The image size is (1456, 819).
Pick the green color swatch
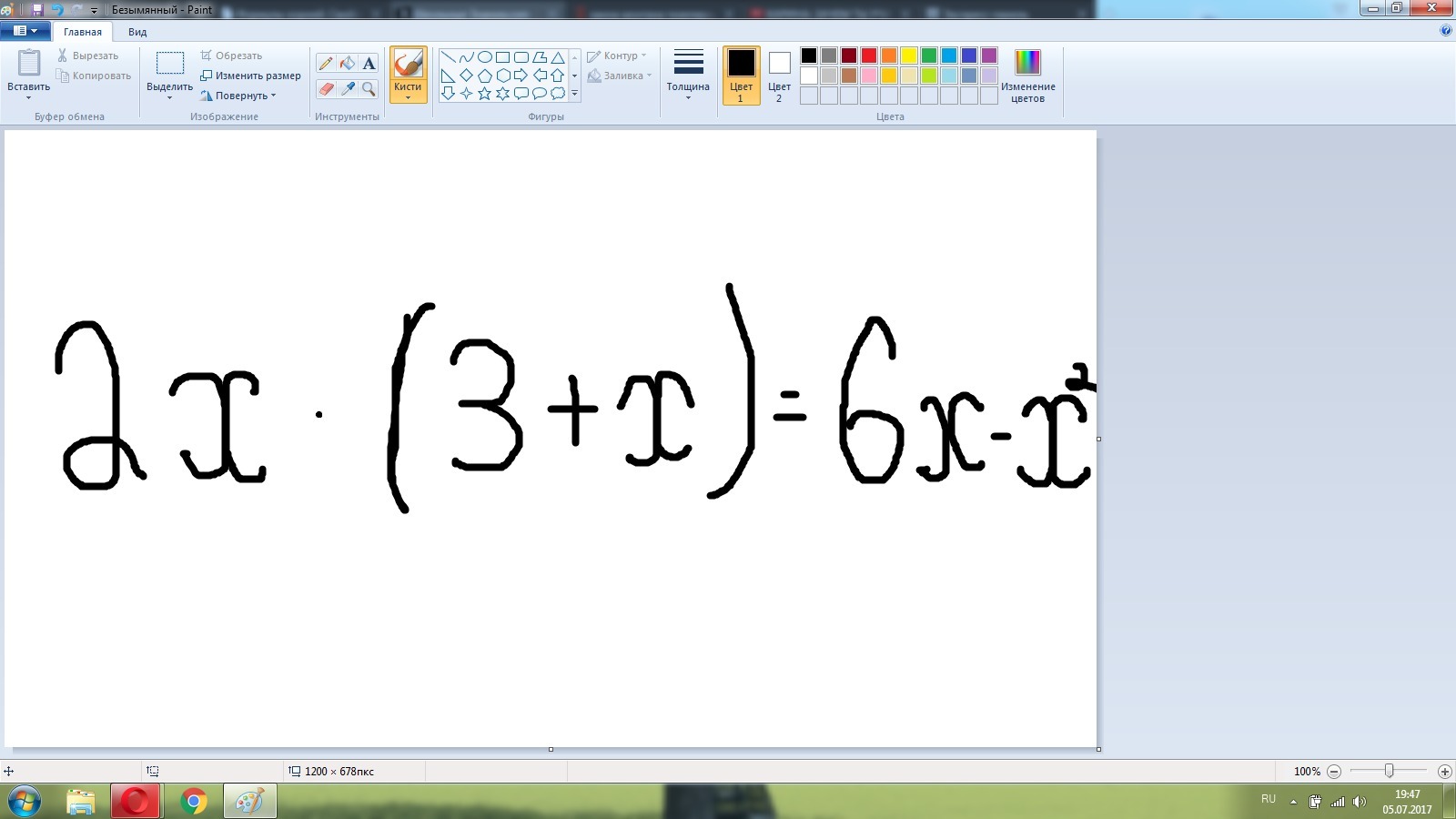point(929,56)
